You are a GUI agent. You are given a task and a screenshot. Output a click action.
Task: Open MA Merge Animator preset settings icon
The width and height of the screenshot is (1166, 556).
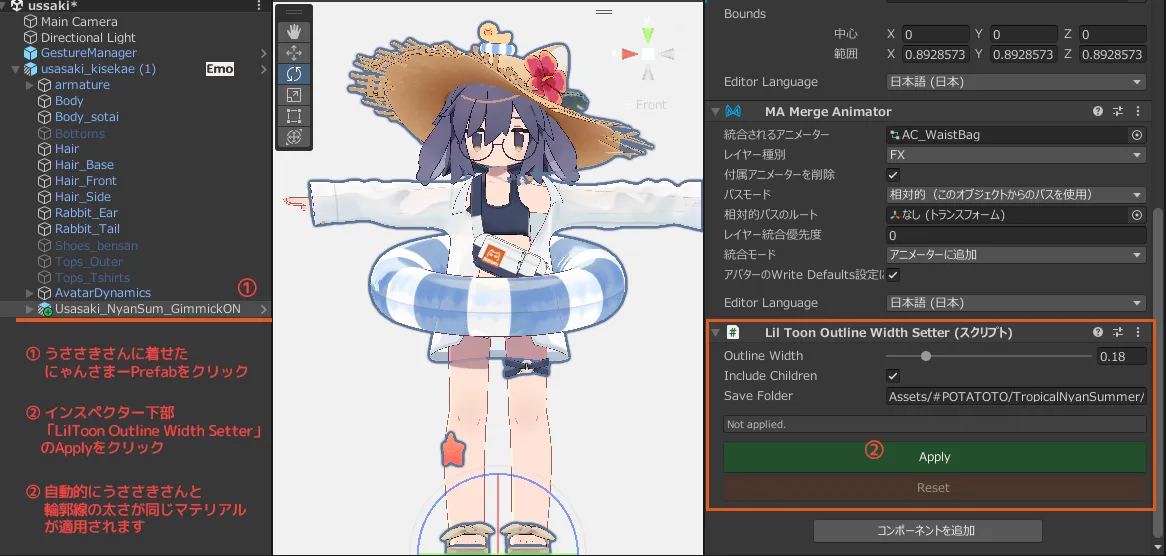(x=1118, y=111)
